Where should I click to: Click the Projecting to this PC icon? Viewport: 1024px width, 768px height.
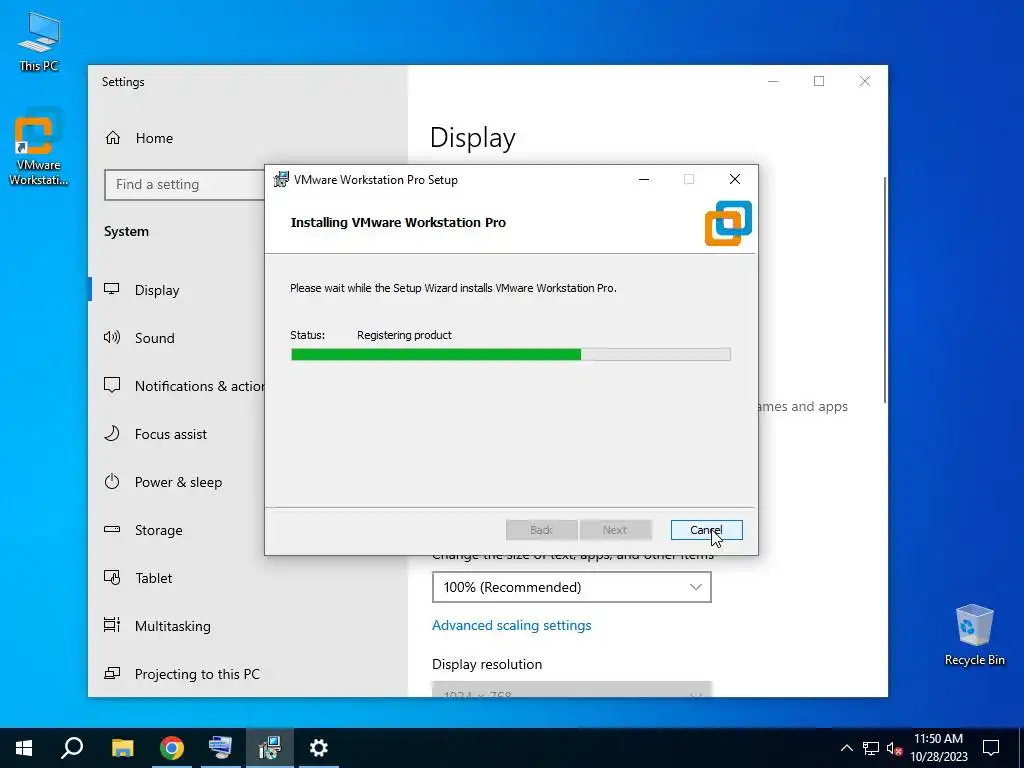tap(112, 673)
